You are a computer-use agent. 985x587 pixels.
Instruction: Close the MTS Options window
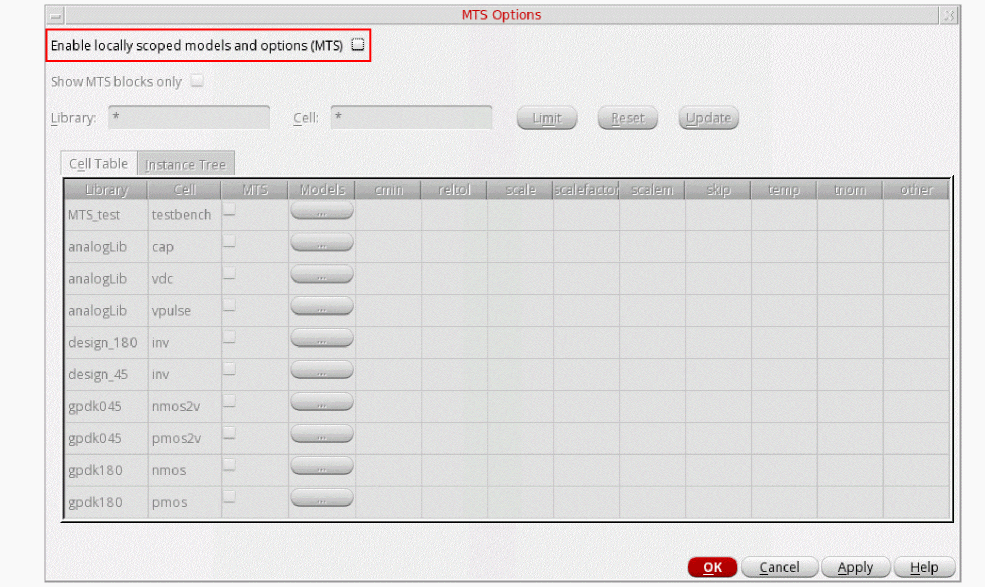(x=949, y=15)
